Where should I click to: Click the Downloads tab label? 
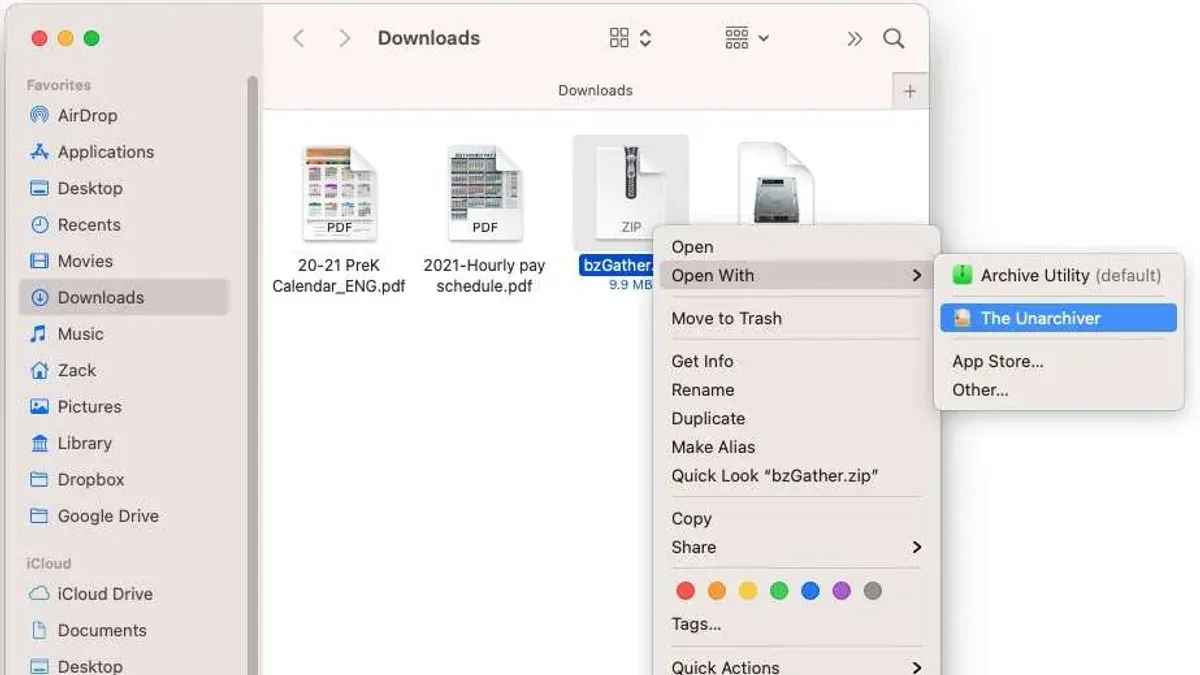point(595,90)
